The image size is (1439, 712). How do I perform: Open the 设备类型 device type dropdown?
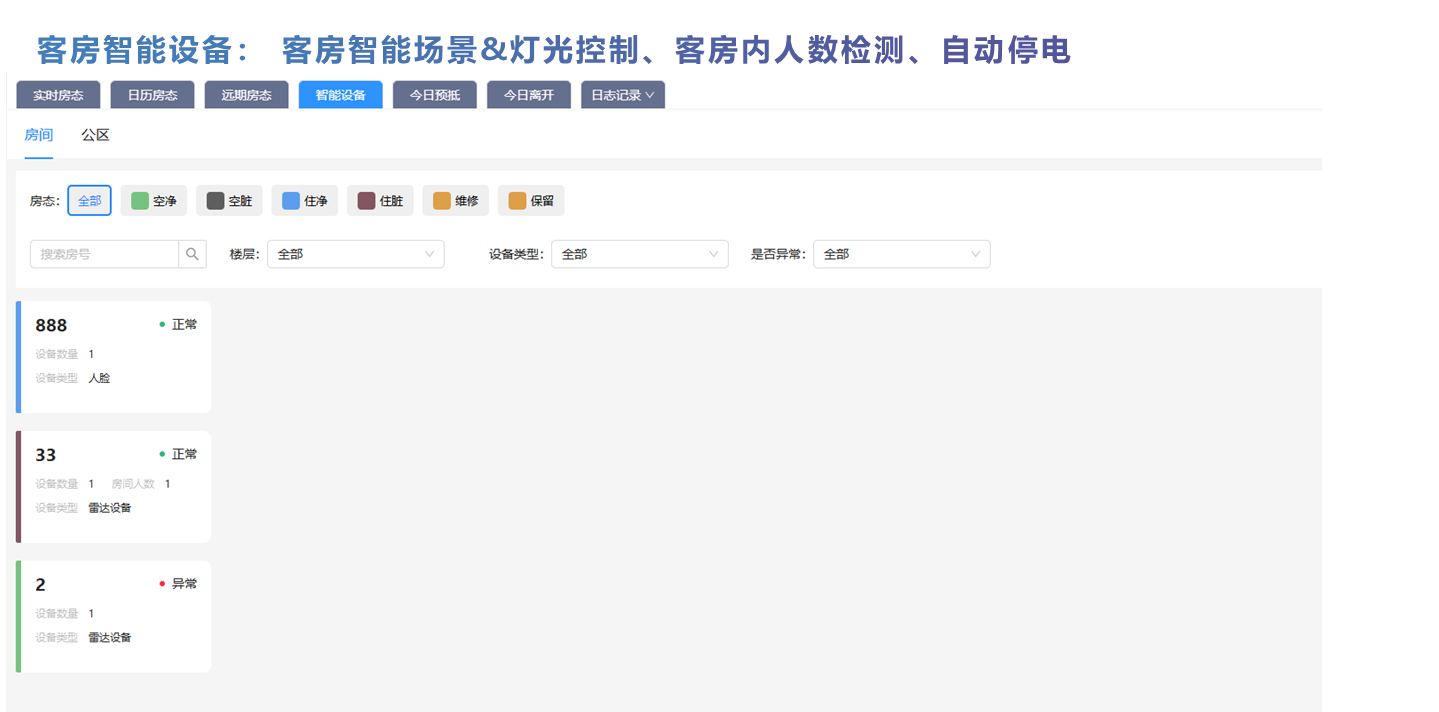tap(639, 254)
